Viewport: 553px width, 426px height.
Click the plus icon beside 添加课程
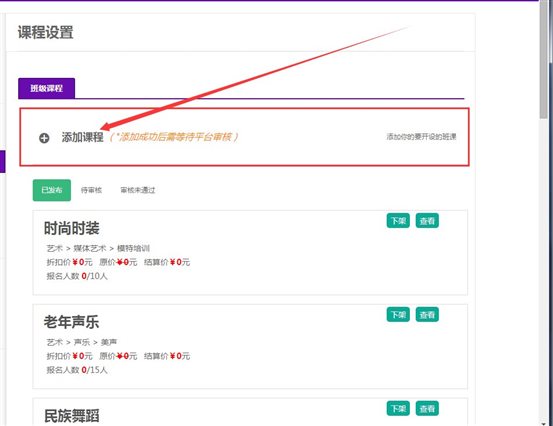pyautogui.click(x=44, y=138)
